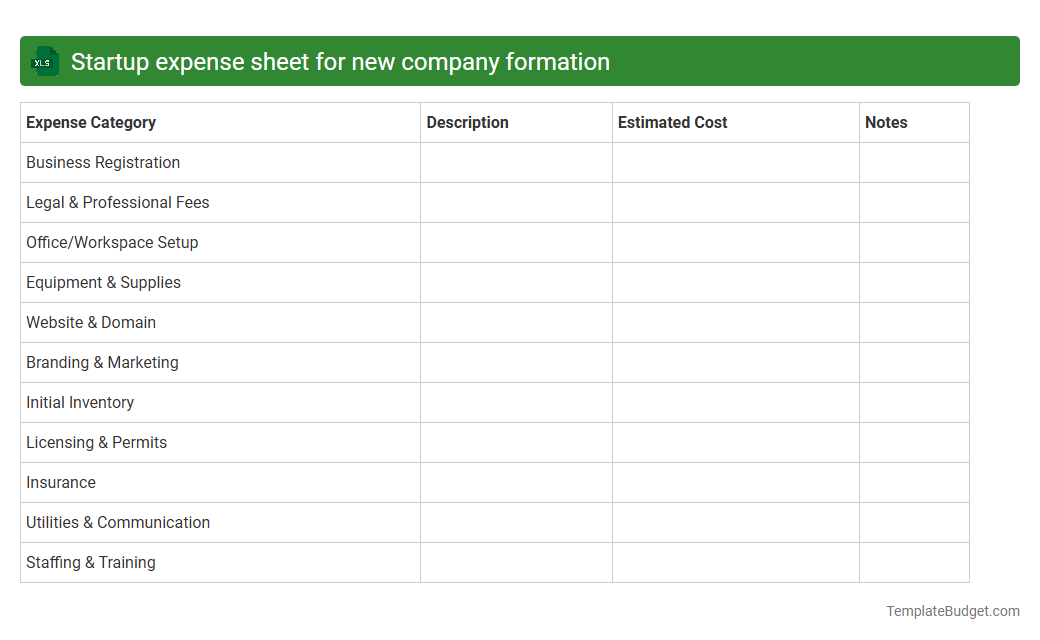Click the Branding & Marketing label

(102, 362)
